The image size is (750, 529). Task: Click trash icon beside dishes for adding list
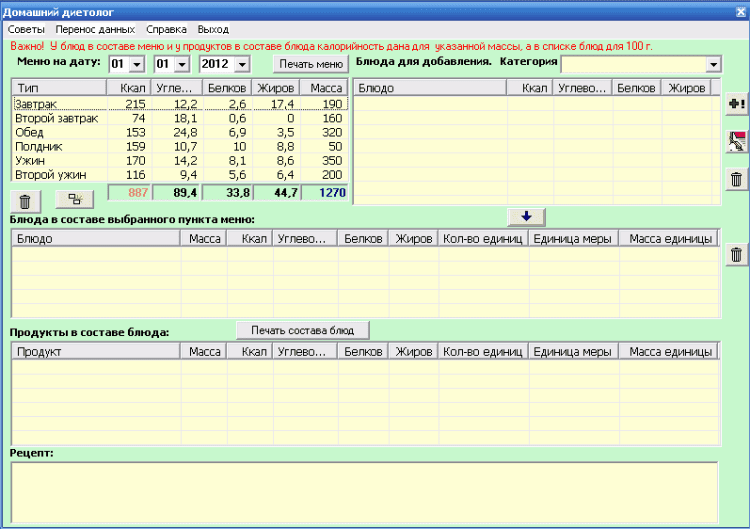[x=736, y=179]
